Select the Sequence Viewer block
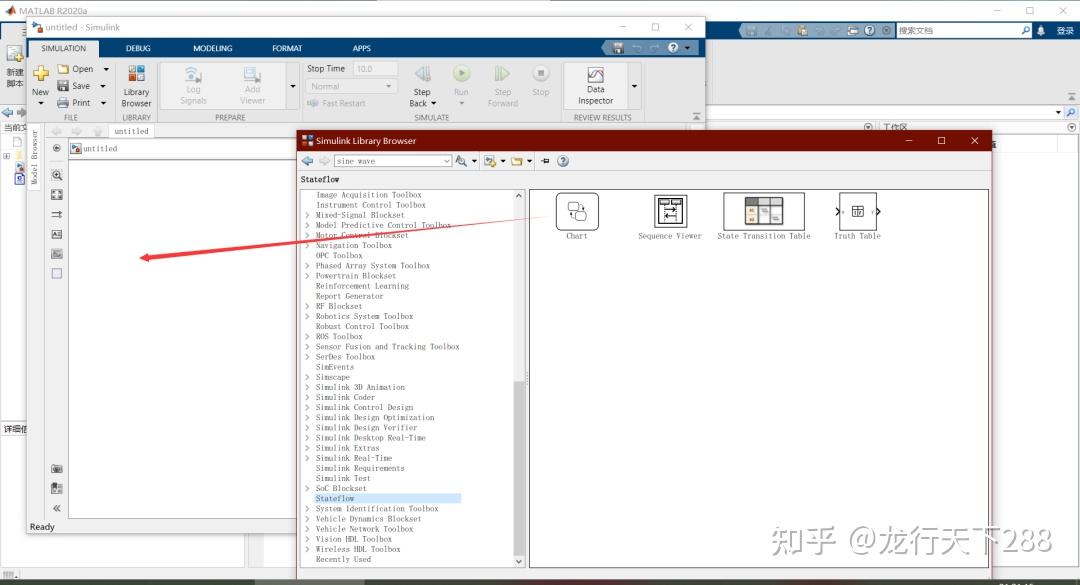 click(670, 212)
